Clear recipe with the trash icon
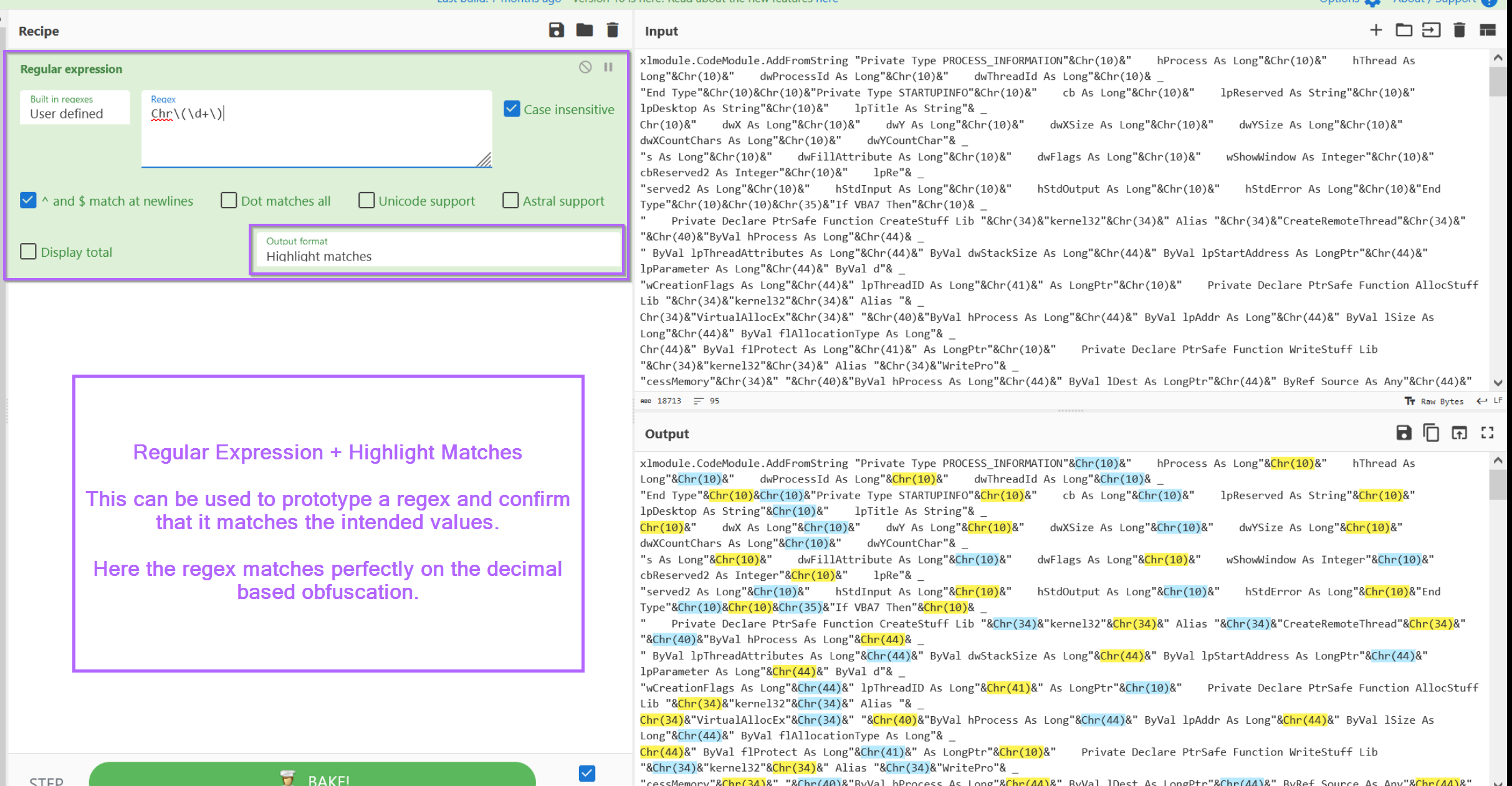The height and width of the screenshot is (786, 1512). click(x=613, y=30)
